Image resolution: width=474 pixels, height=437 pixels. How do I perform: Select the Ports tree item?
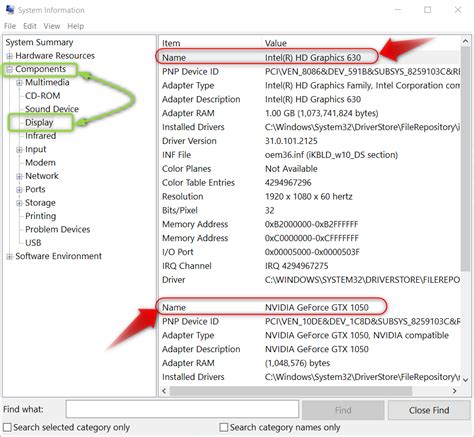point(35,189)
